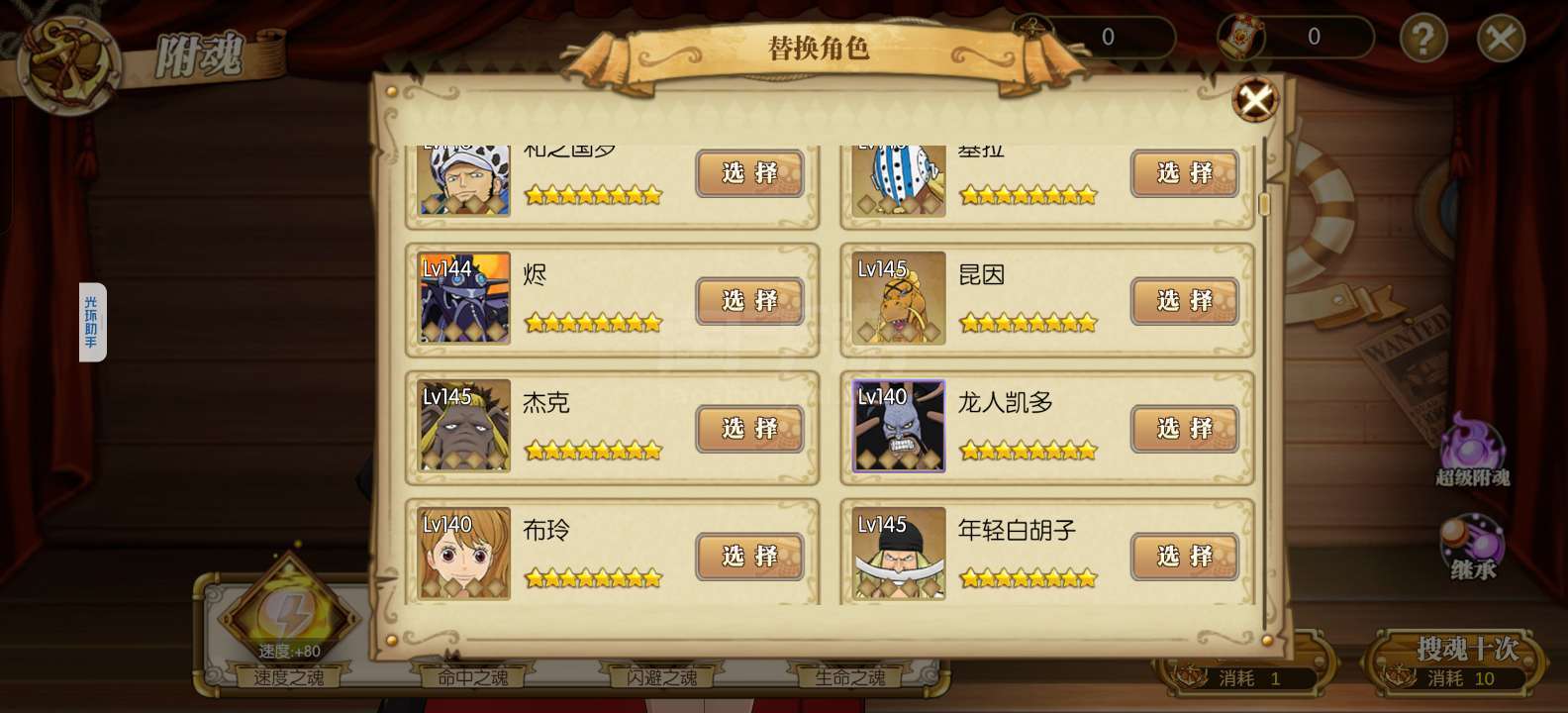
Task: Close the 替换角色 dialog with X
Action: click(1255, 100)
